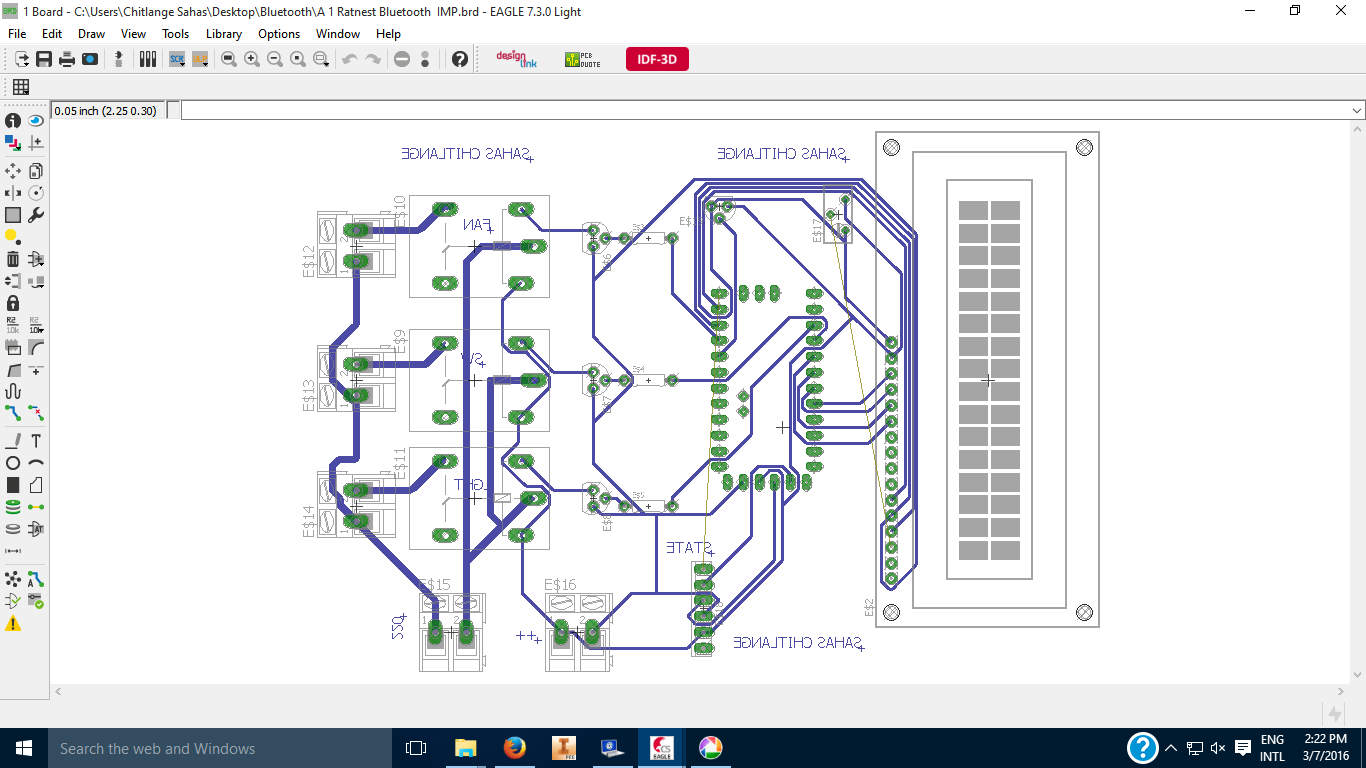Open the File menu
Screen dimensions: 1366x768
[x=17, y=34]
